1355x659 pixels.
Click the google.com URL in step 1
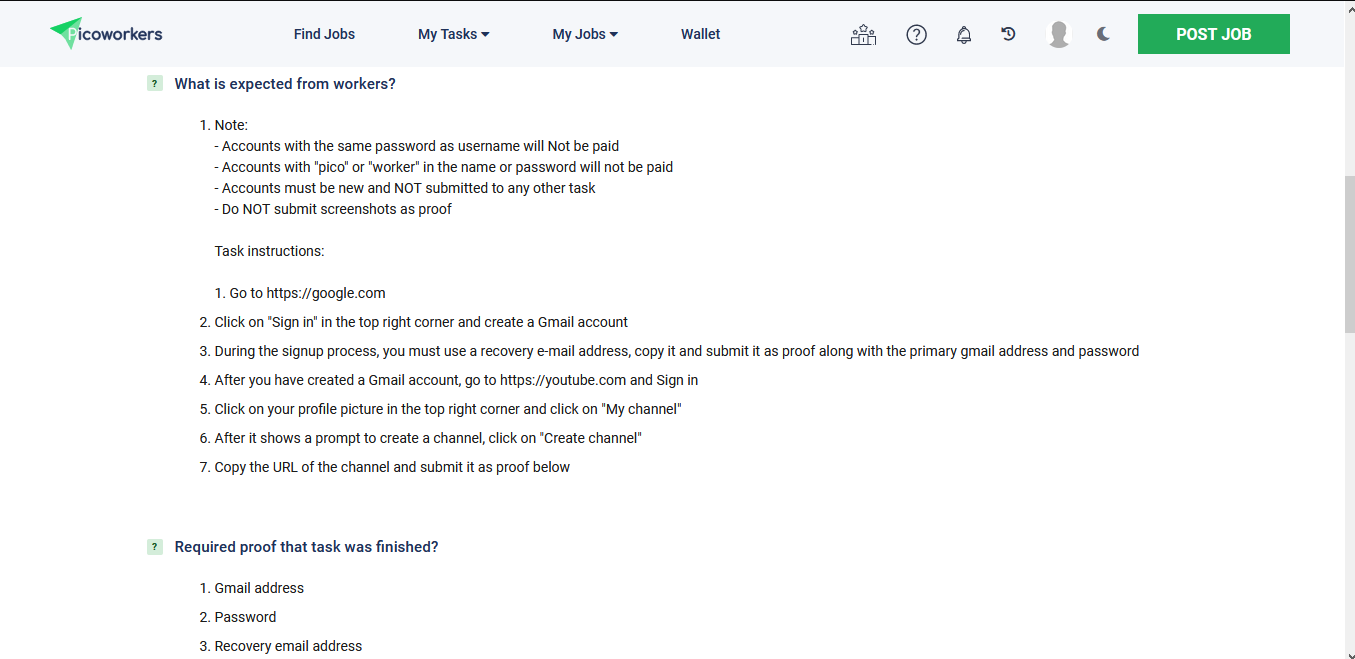tap(326, 293)
